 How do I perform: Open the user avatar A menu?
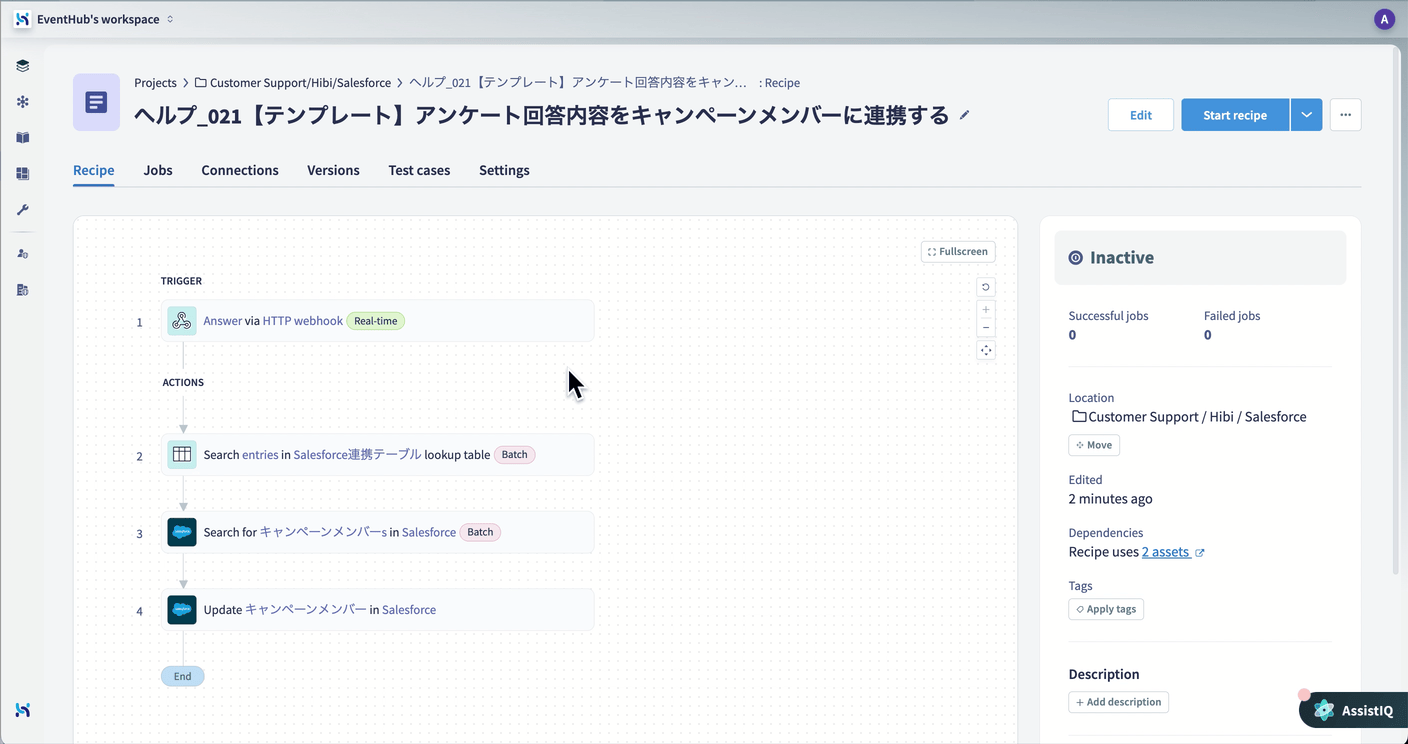coord(1384,19)
